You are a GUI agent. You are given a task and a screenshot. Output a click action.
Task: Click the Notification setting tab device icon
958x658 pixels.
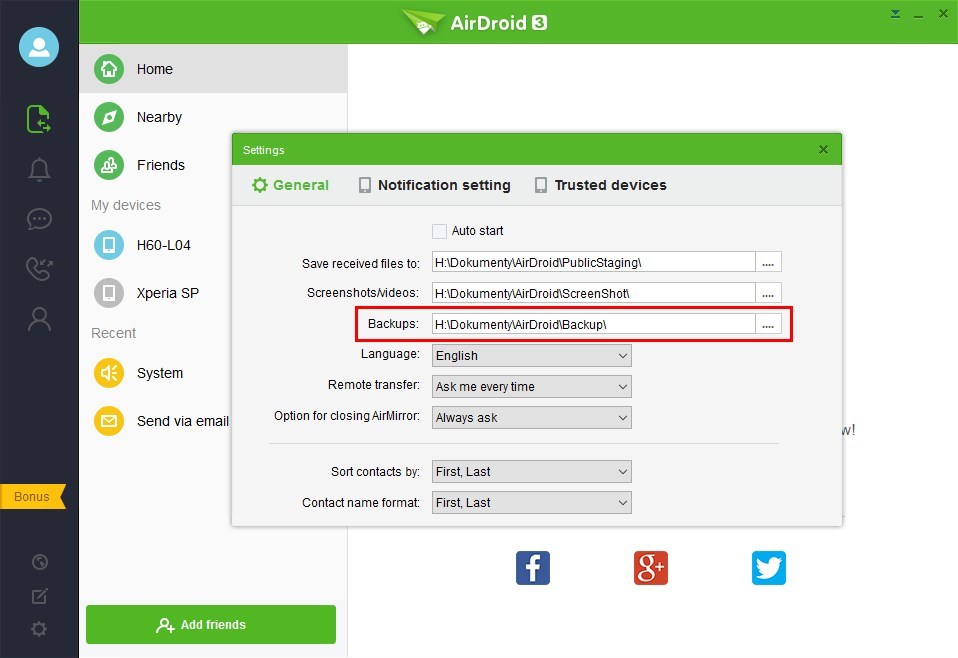click(x=365, y=185)
